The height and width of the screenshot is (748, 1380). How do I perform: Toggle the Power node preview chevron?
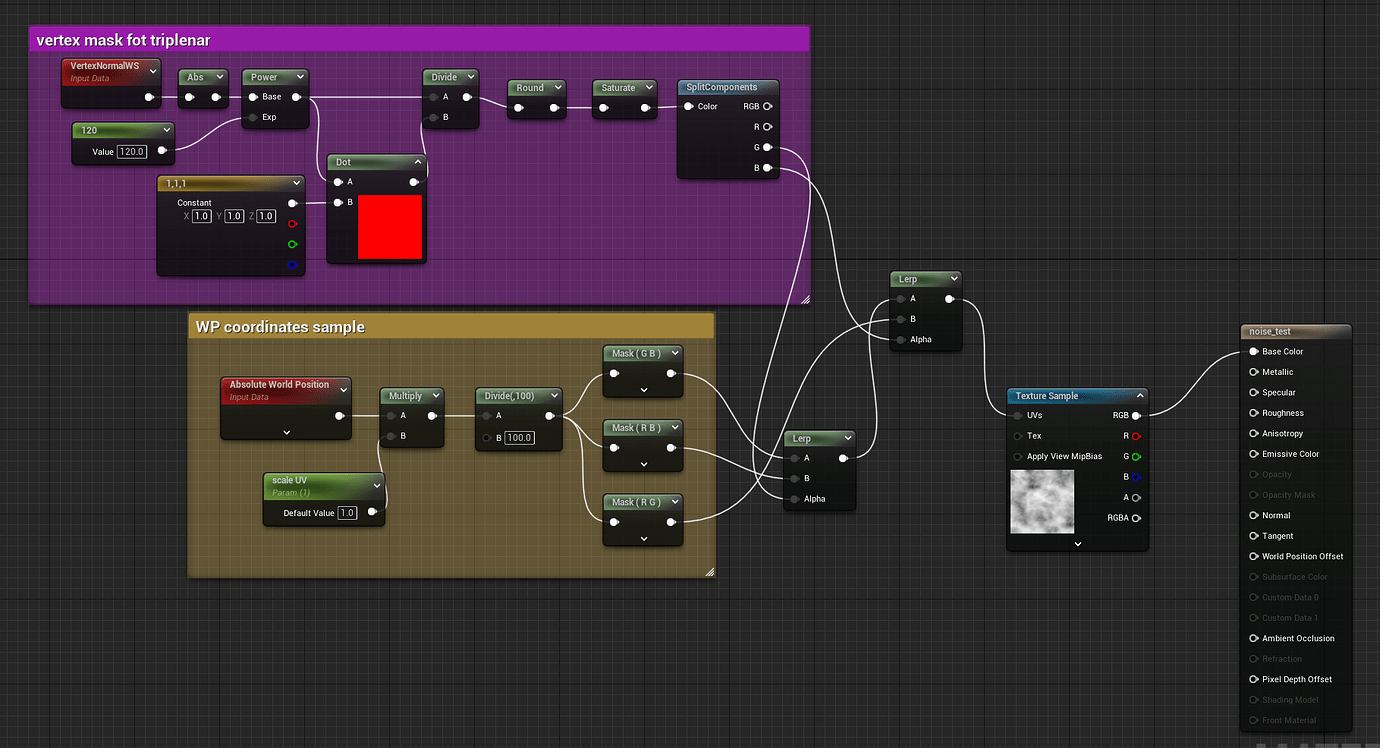(299, 77)
